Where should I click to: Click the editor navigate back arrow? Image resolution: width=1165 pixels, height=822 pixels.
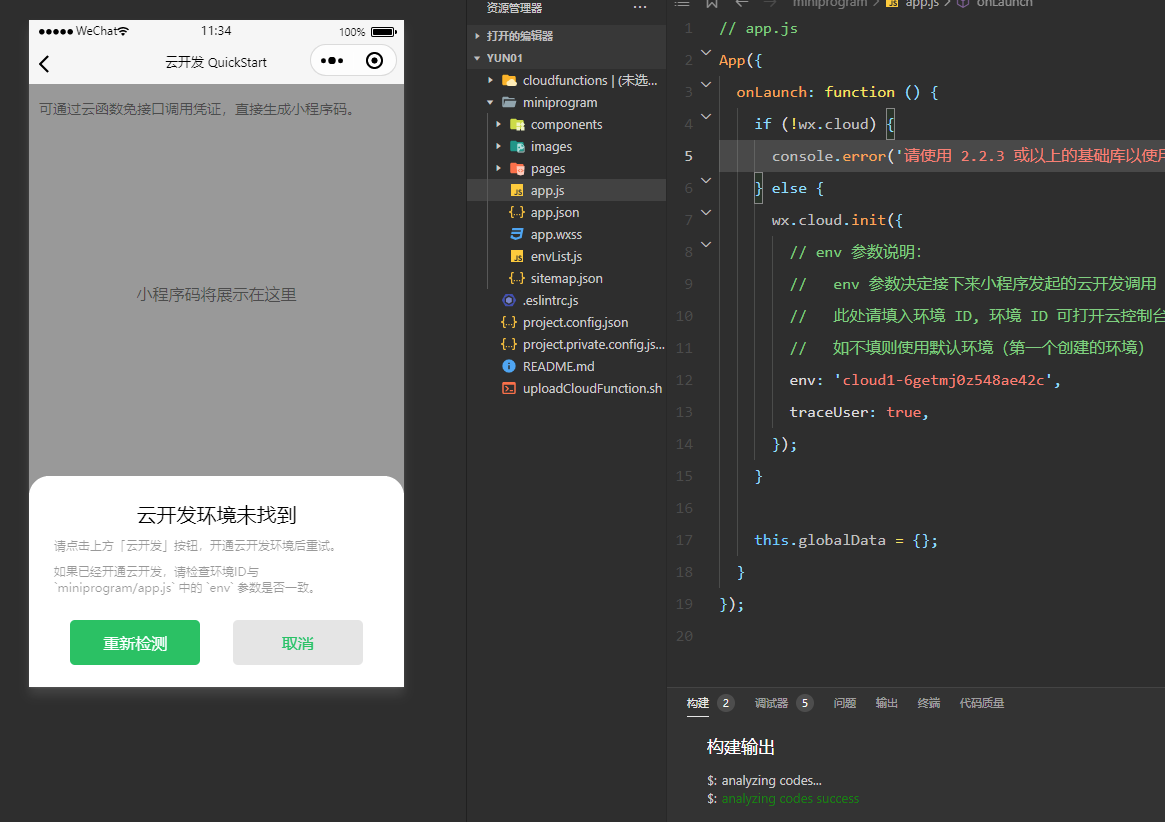coord(741,4)
